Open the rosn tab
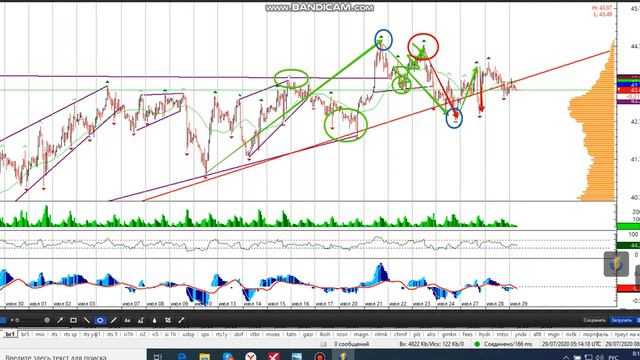 point(342,334)
